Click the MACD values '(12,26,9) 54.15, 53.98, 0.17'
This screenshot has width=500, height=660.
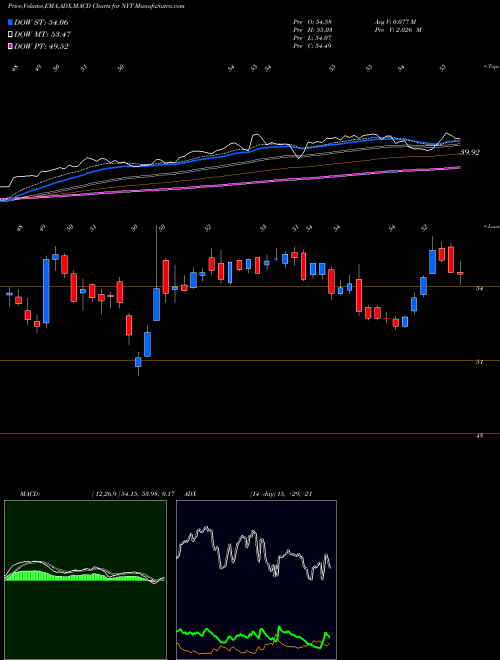(x=133, y=494)
